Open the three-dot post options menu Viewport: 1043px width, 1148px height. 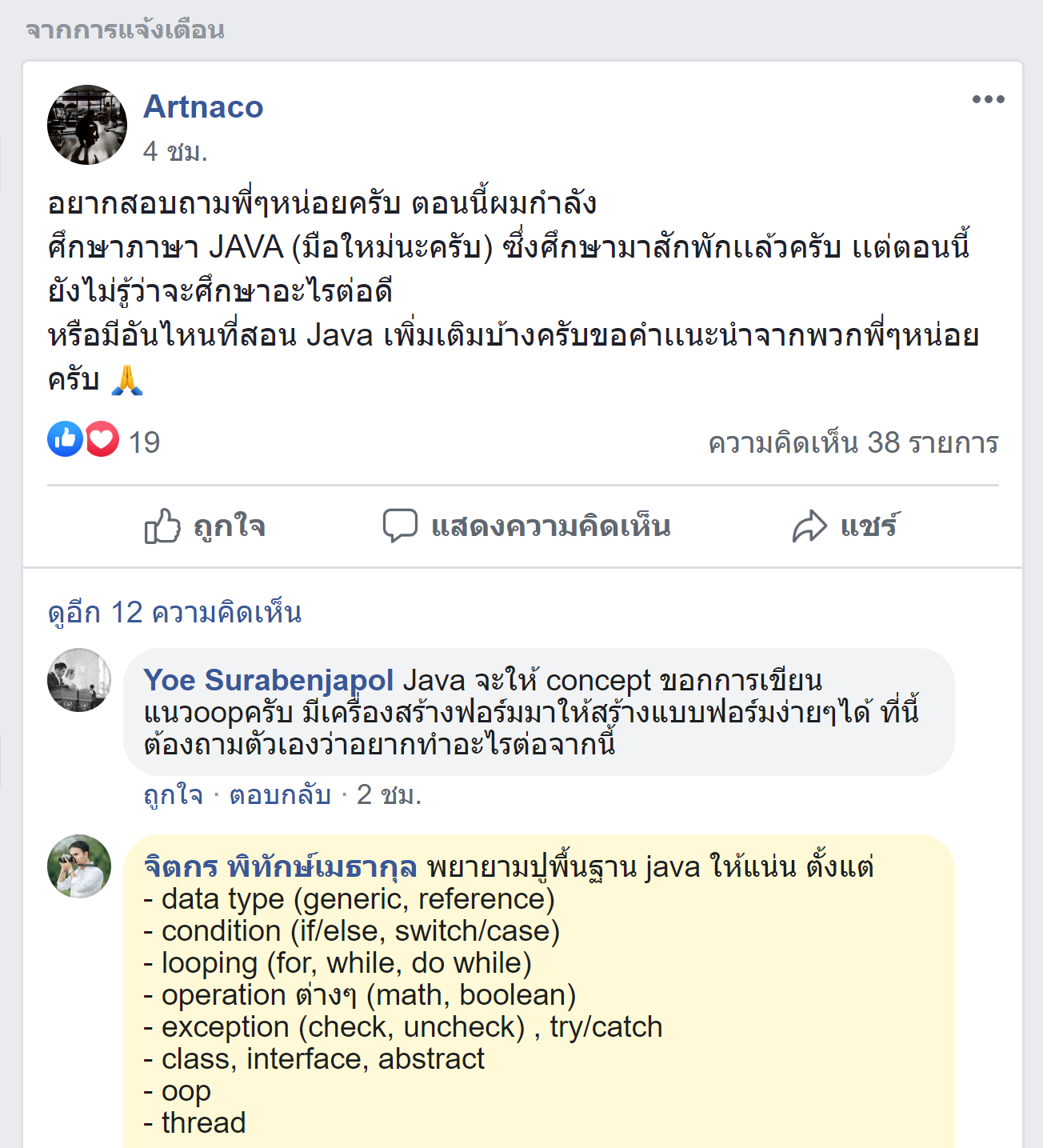[x=988, y=99]
